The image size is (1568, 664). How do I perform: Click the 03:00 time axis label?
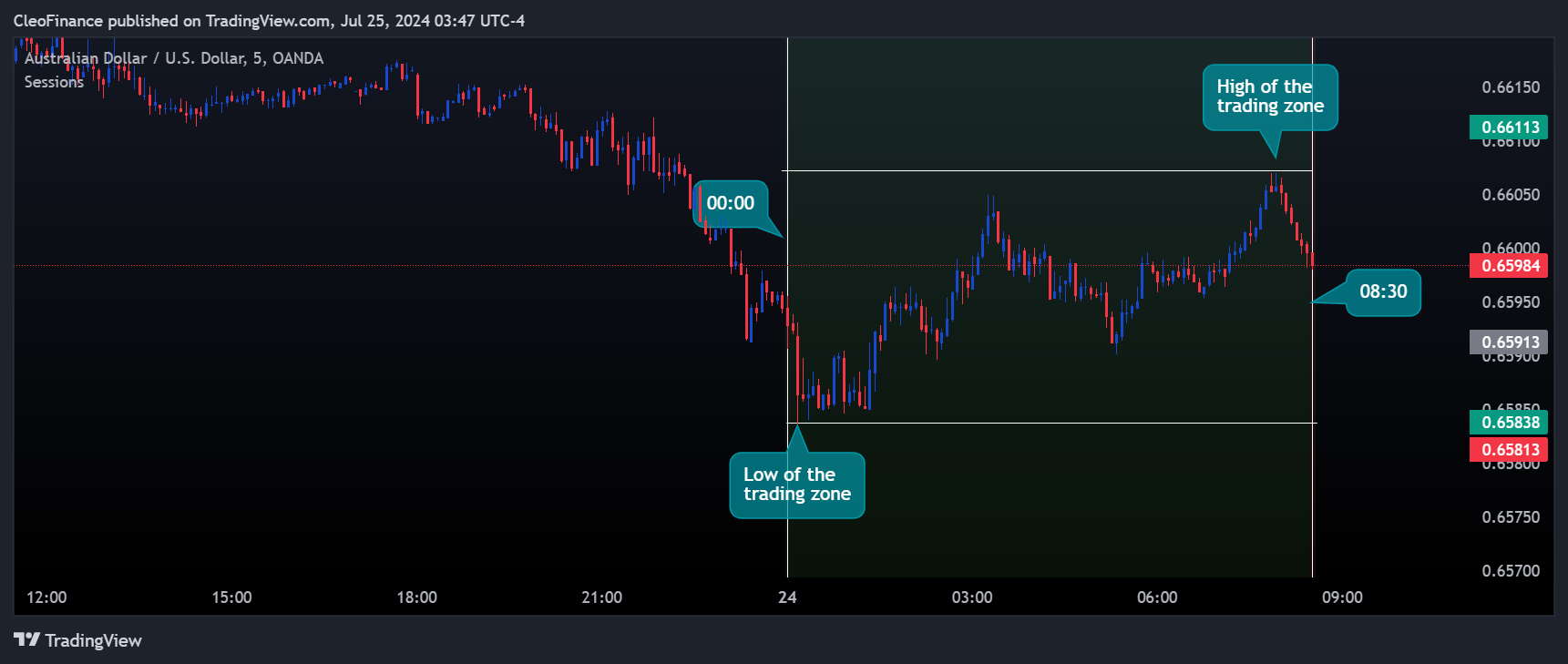click(972, 598)
